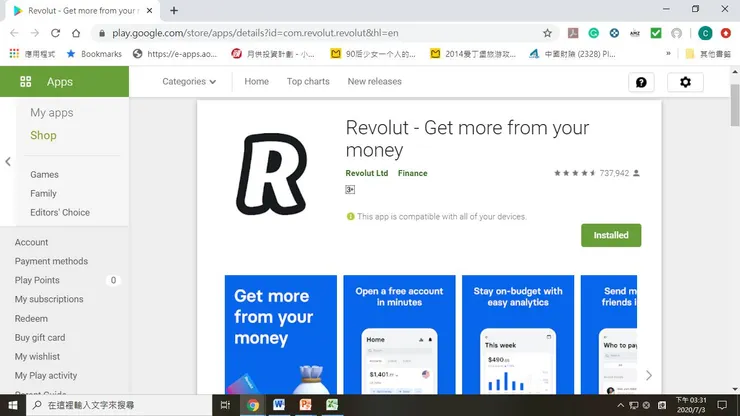Viewport: 740px width, 416px height.
Task: Click the Windows taskbar search box
Action: tap(119, 405)
